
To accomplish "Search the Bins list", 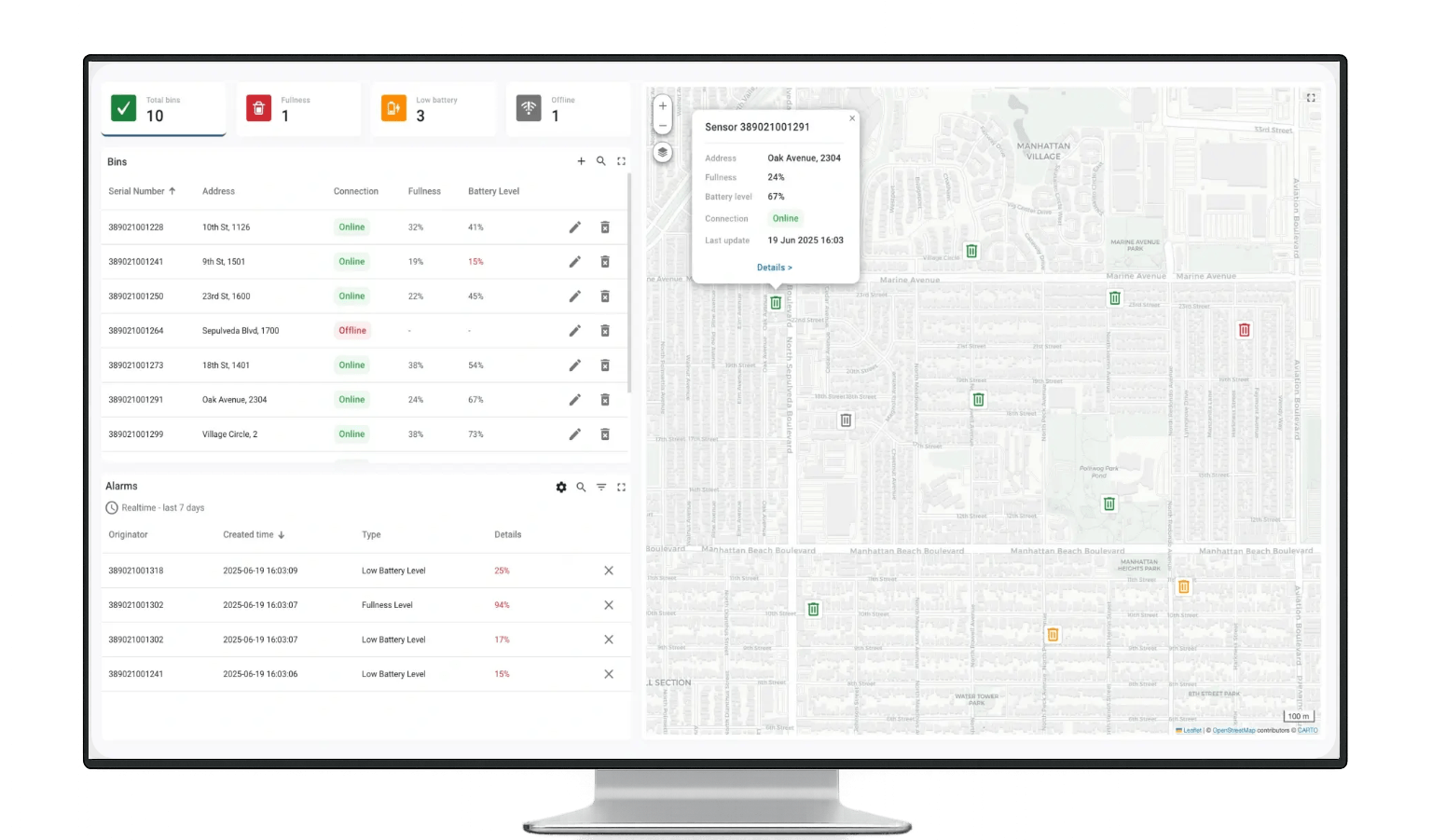I will point(601,160).
